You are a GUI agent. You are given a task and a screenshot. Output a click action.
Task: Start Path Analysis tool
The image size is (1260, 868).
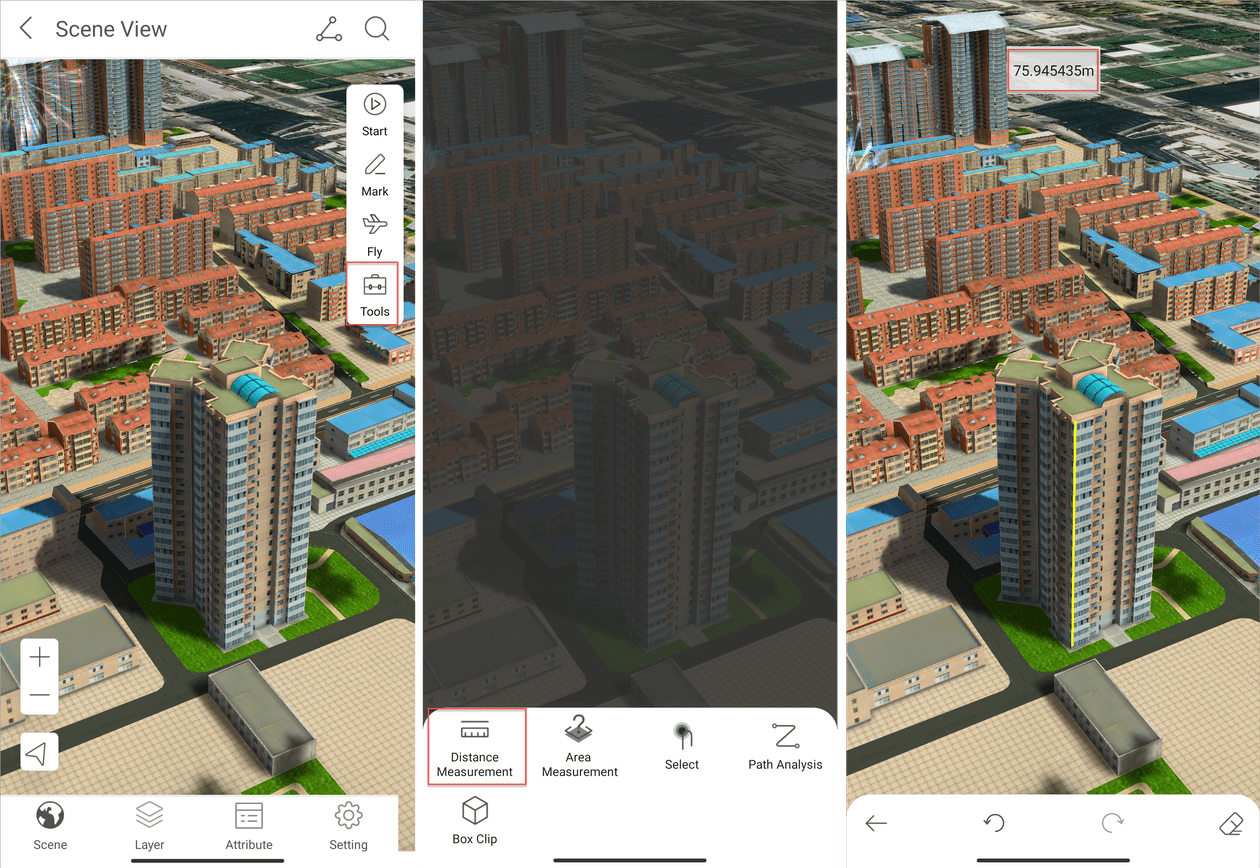(785, 746)
